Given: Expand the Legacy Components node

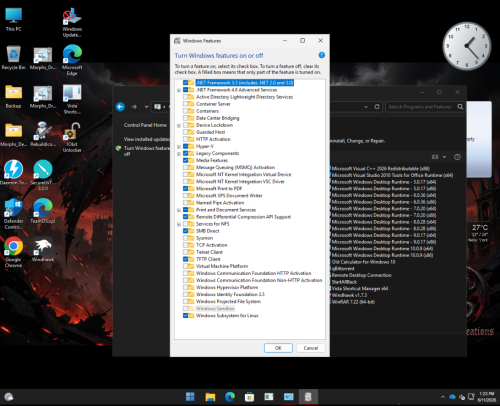Looking at the screenshot, I should pos(179,154).
